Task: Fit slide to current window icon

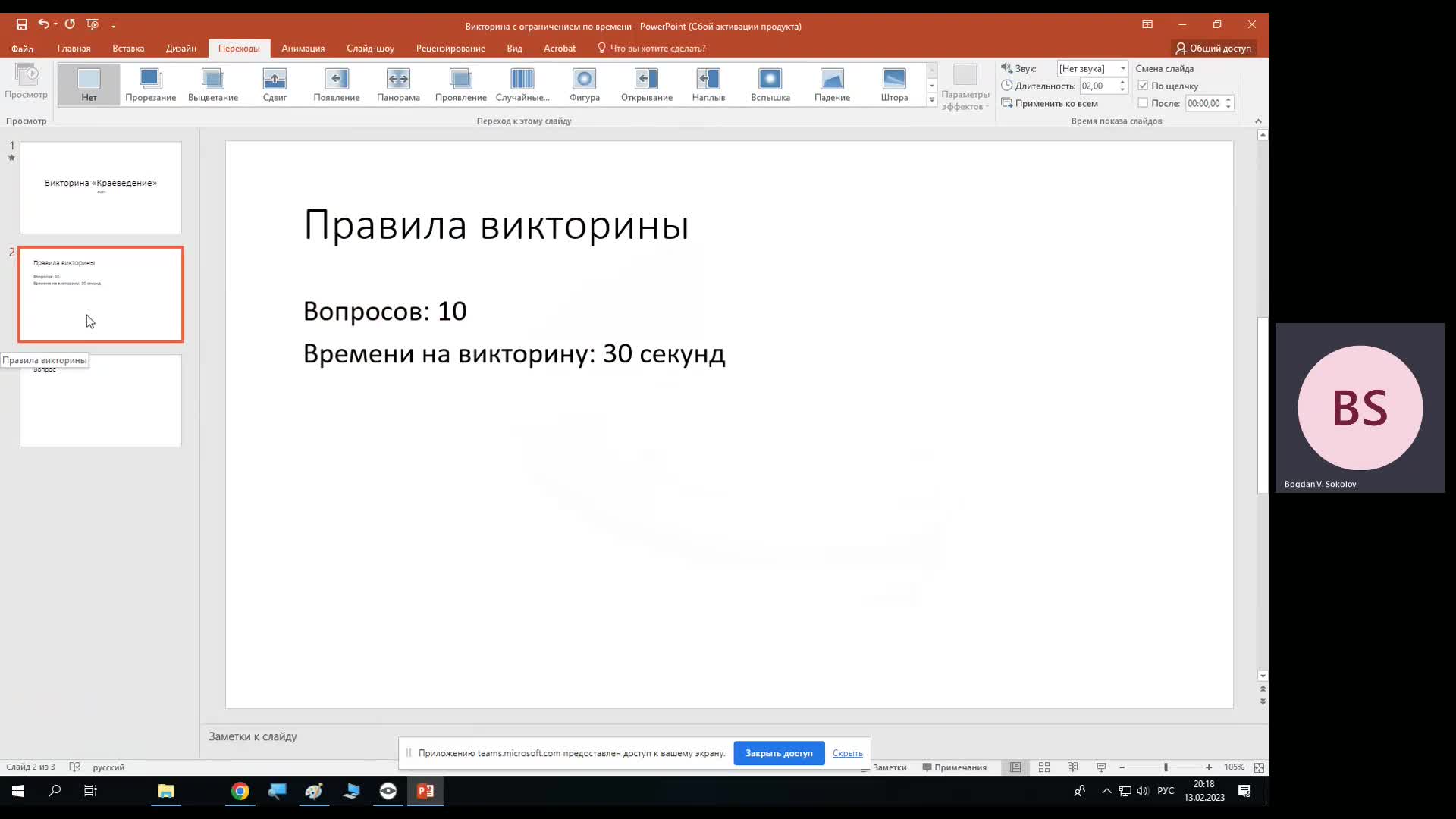Action: click(x=1259, y=767)
